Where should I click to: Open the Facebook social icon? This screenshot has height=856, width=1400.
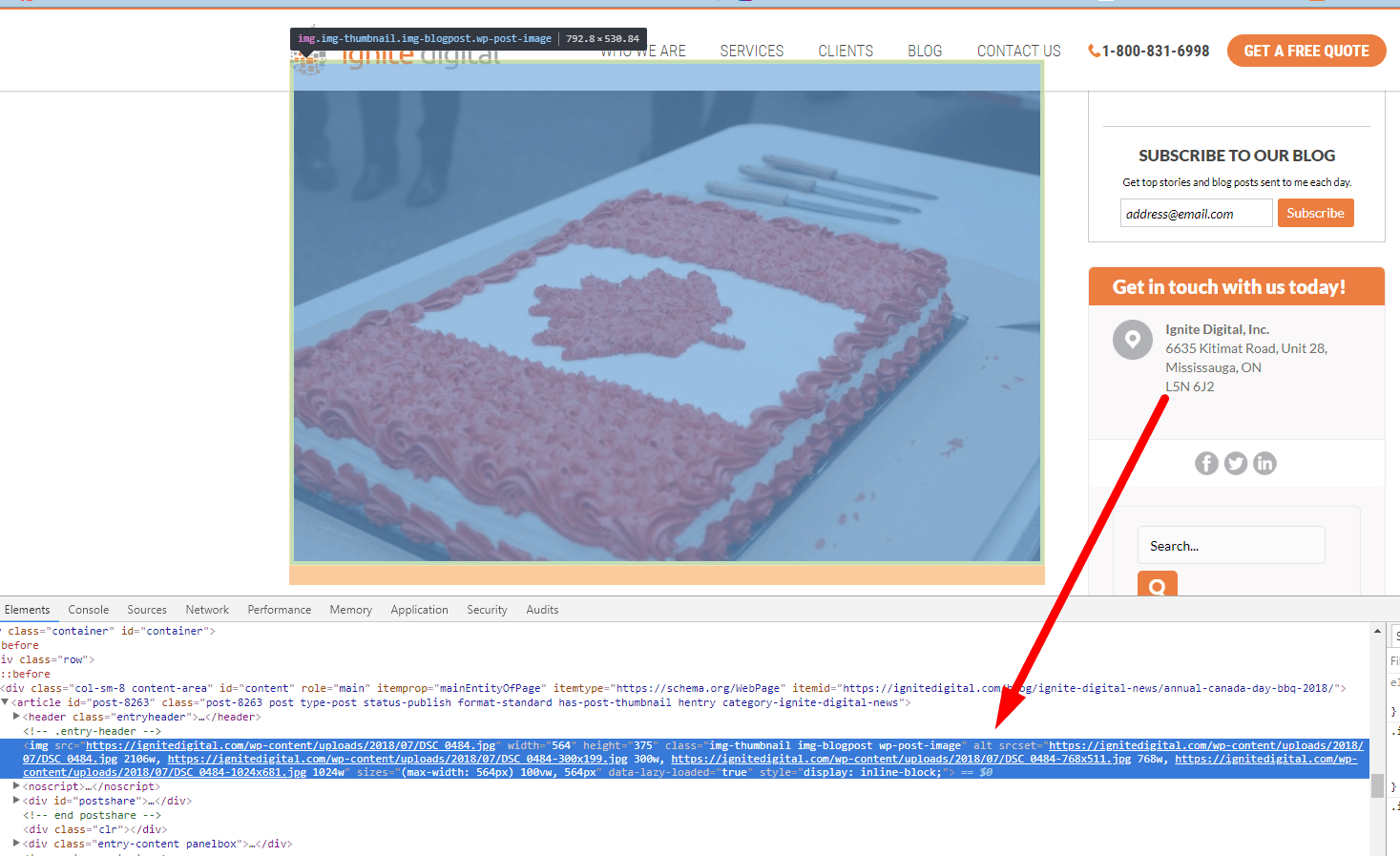click(x=1206, y=464)
